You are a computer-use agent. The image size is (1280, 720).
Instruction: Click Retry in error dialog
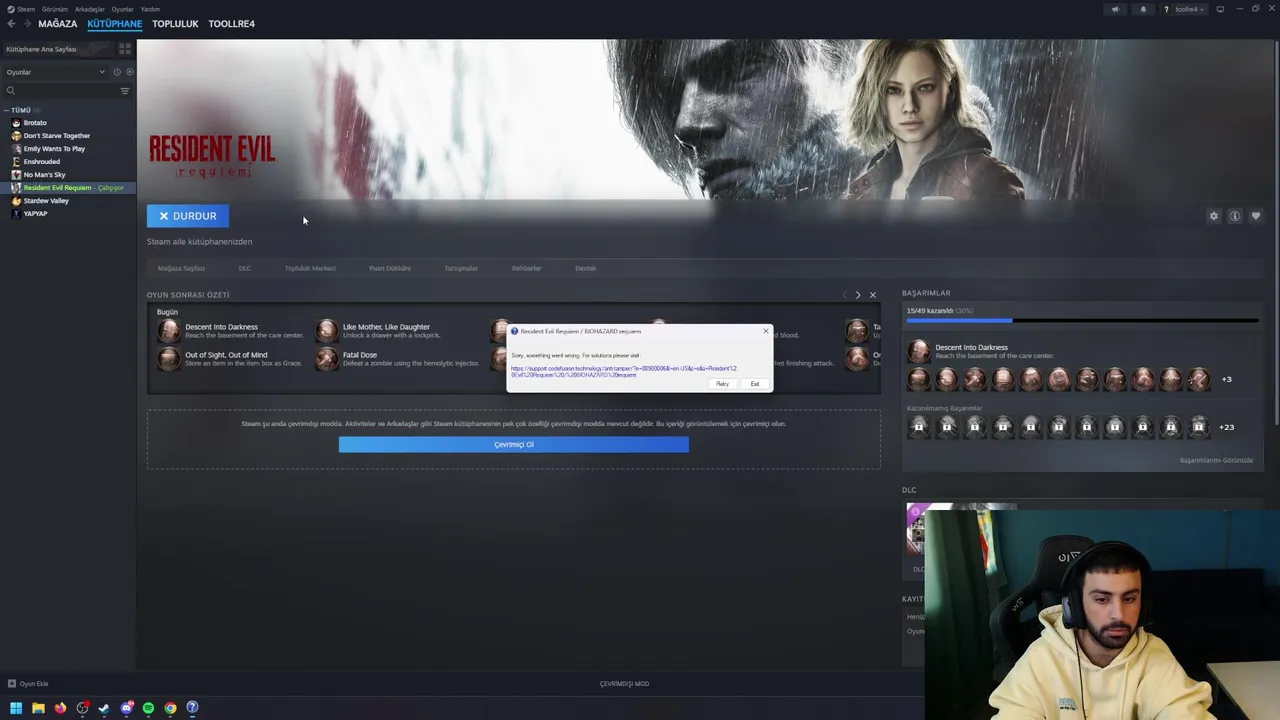click(722, 384)
